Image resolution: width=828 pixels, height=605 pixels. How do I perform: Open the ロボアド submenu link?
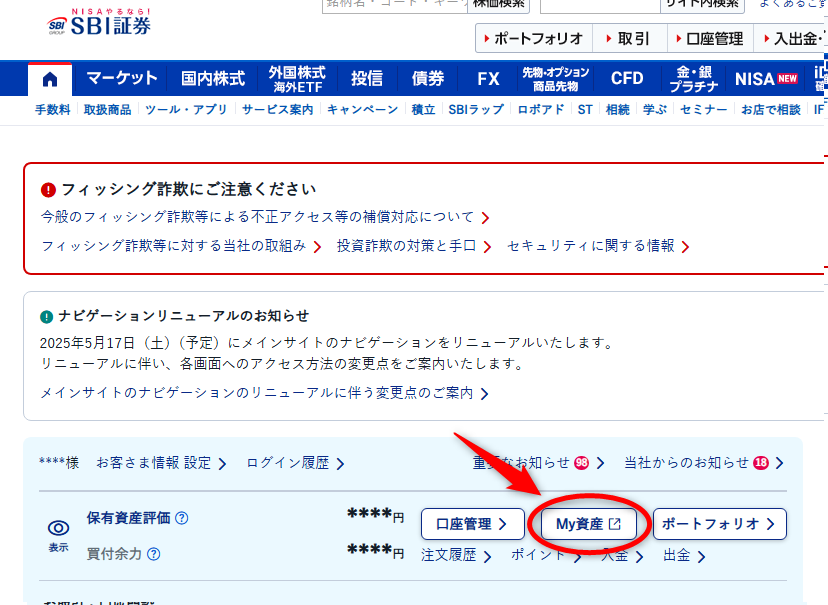pyautogui.click(x=541, y=109)
